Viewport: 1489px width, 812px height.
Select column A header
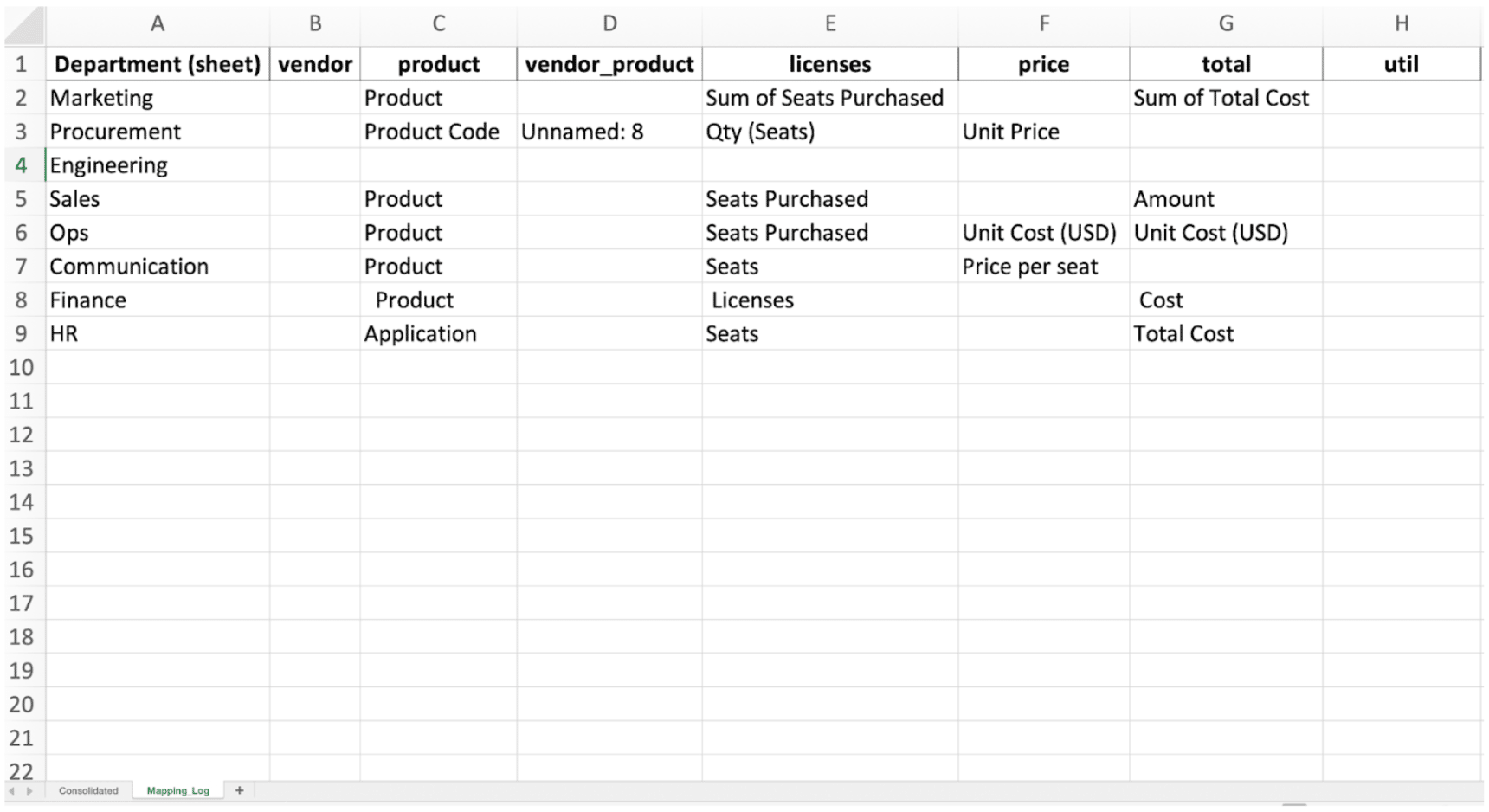click(158, 24)
